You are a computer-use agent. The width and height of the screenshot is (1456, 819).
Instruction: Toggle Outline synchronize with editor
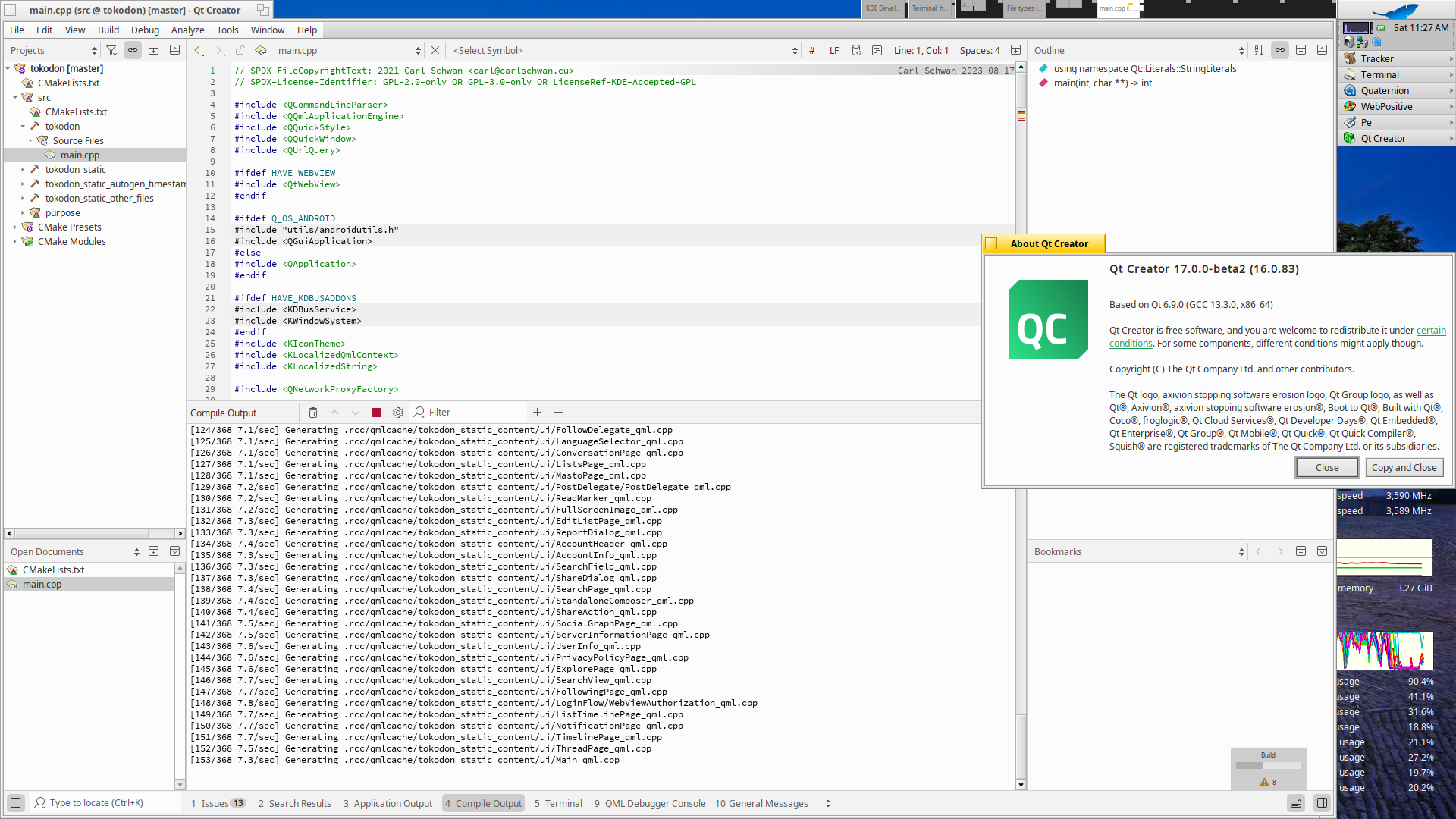(x=1280, y=50)
